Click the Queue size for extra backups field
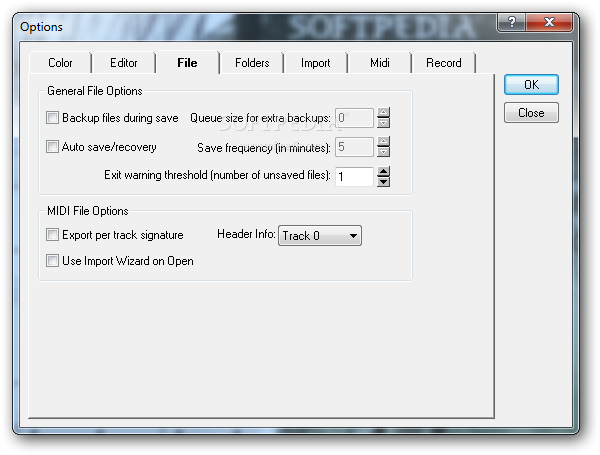 click(x=354, y=118)
